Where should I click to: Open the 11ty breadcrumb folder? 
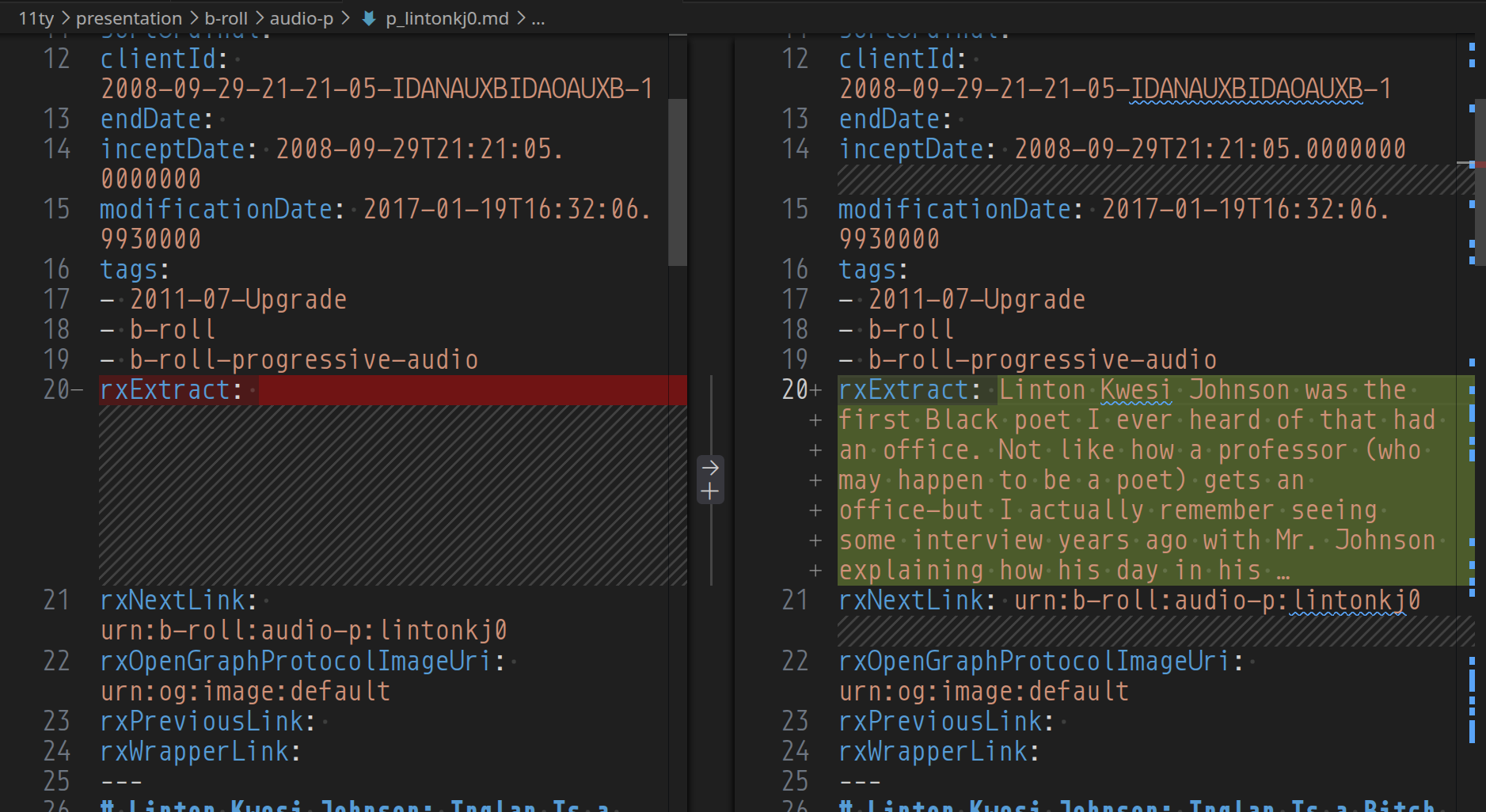pos(36,18)
